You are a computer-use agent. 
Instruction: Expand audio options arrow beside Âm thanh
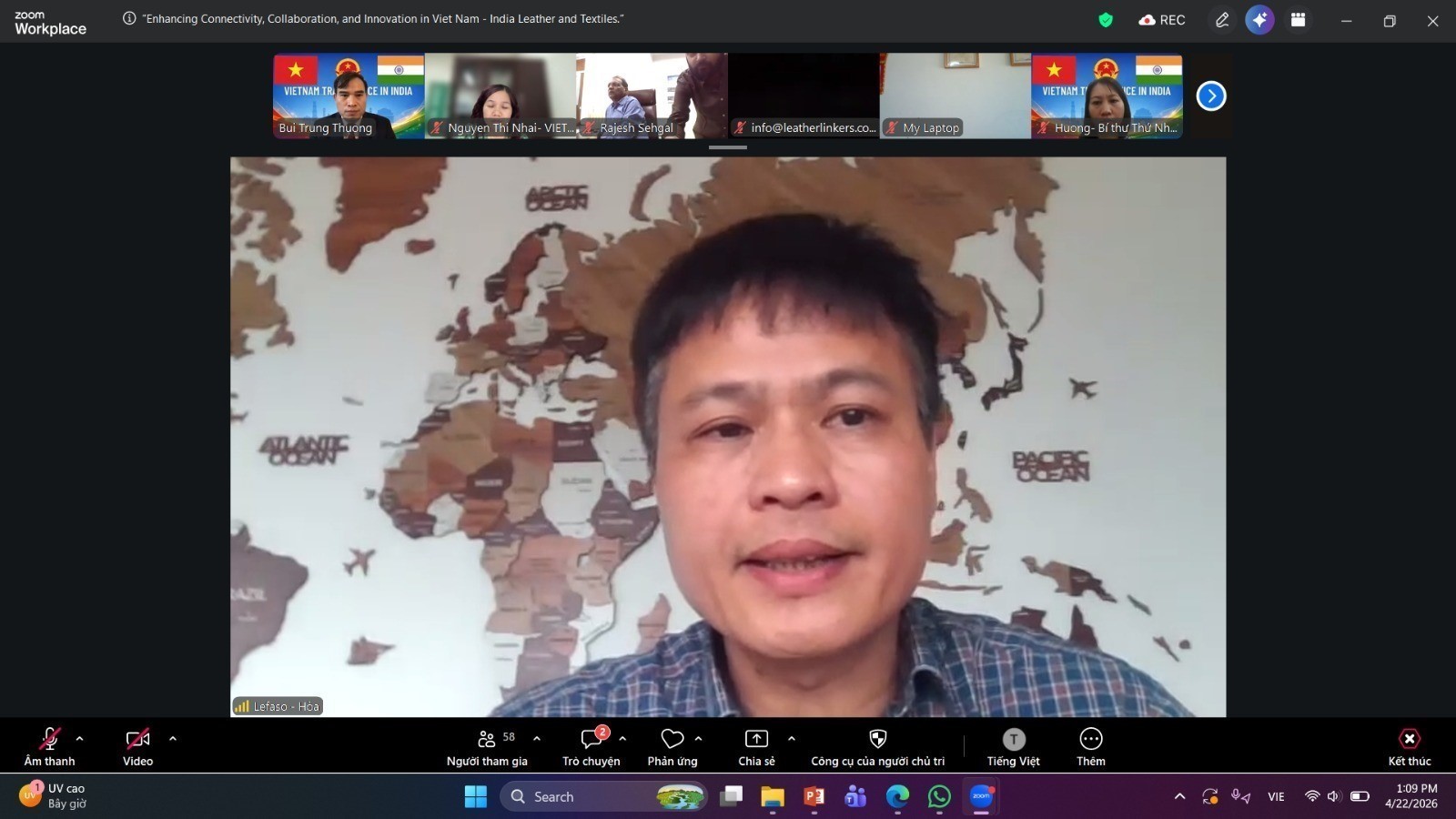pyautogui.click(x=80, y=739)
